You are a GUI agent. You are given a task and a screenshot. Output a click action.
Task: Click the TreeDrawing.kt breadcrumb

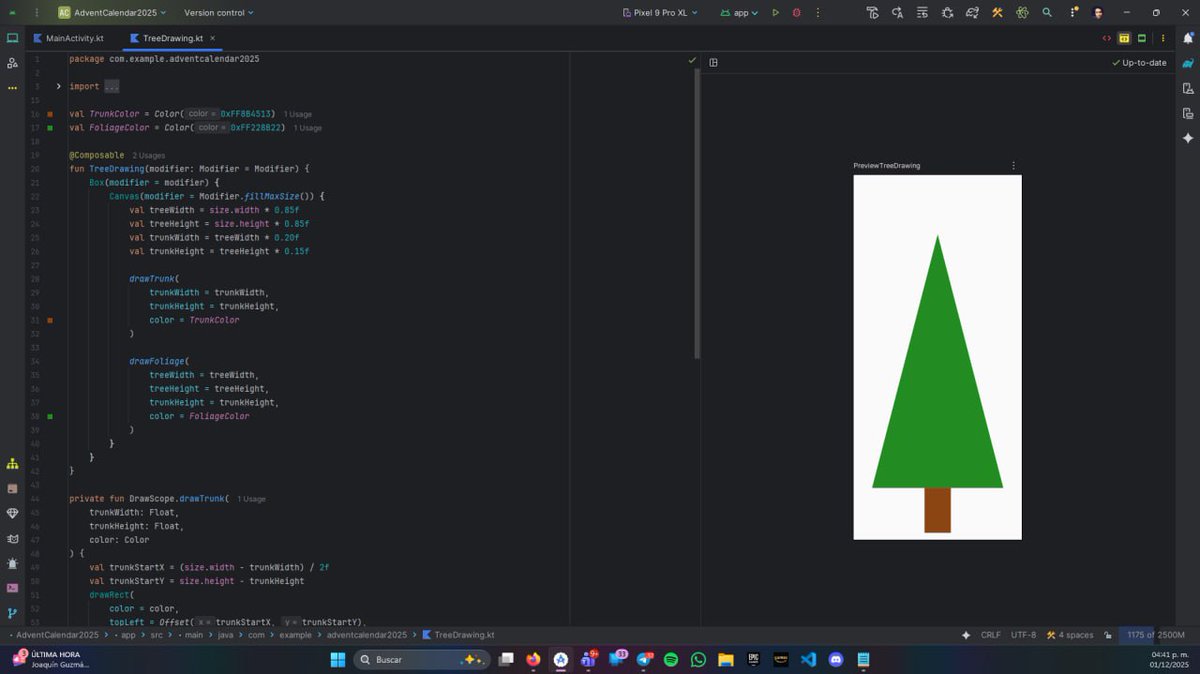pyautogui.click(x=458, y=635)
